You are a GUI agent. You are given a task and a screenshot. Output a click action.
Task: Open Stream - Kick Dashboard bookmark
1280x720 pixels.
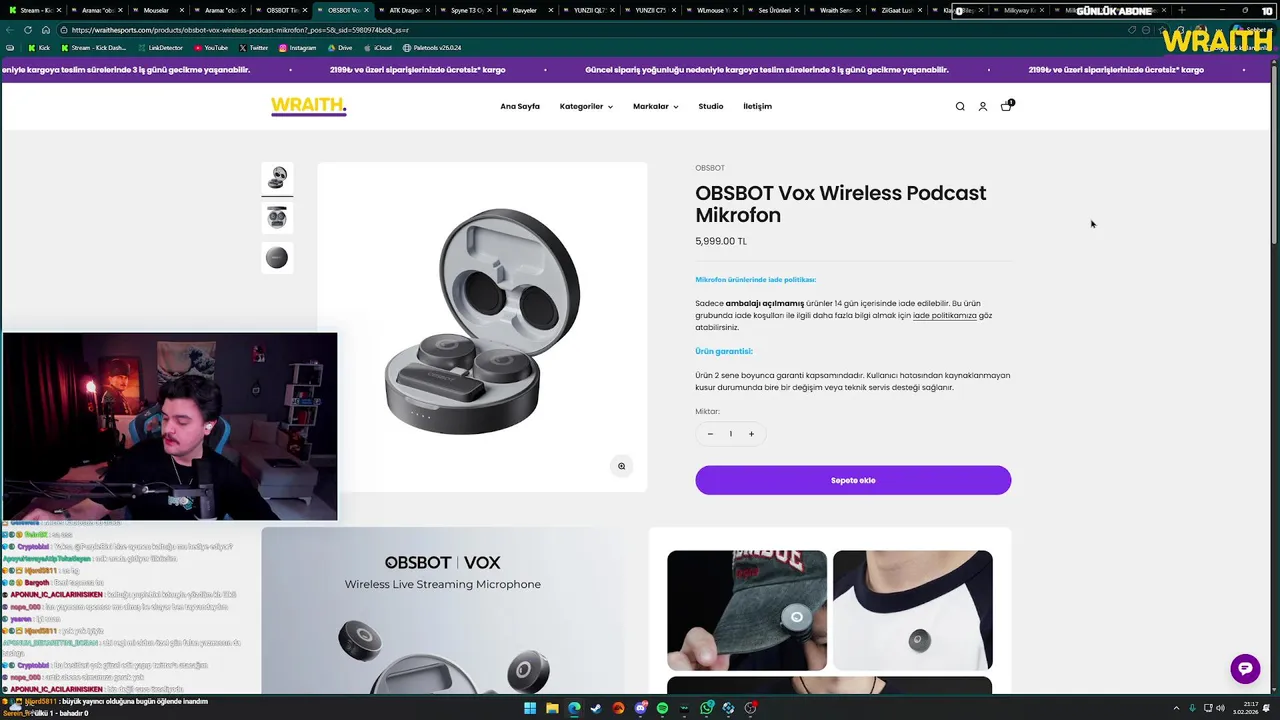[x=94, y=48]
